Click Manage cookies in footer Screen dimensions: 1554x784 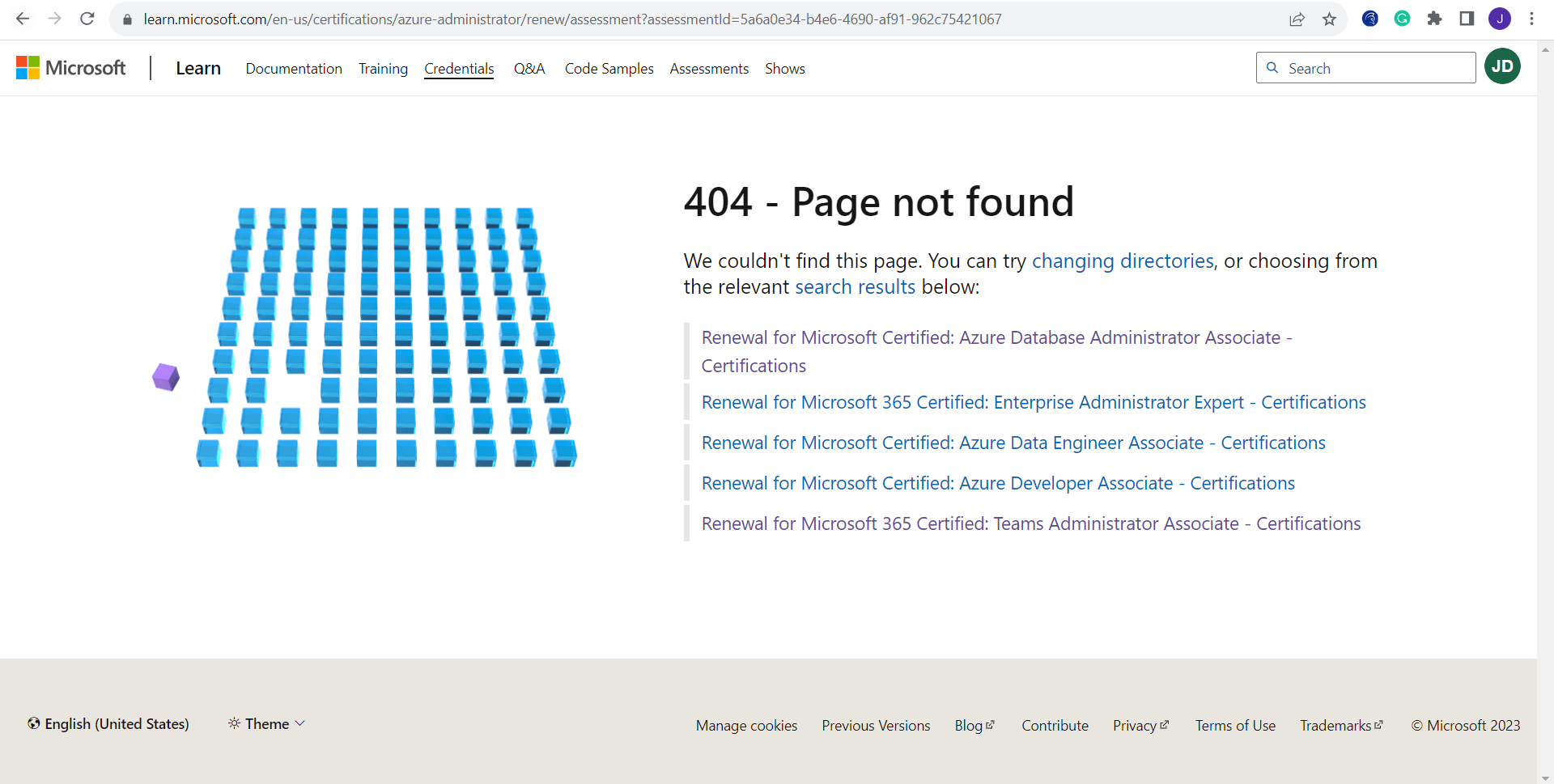(x=746, y=726)
